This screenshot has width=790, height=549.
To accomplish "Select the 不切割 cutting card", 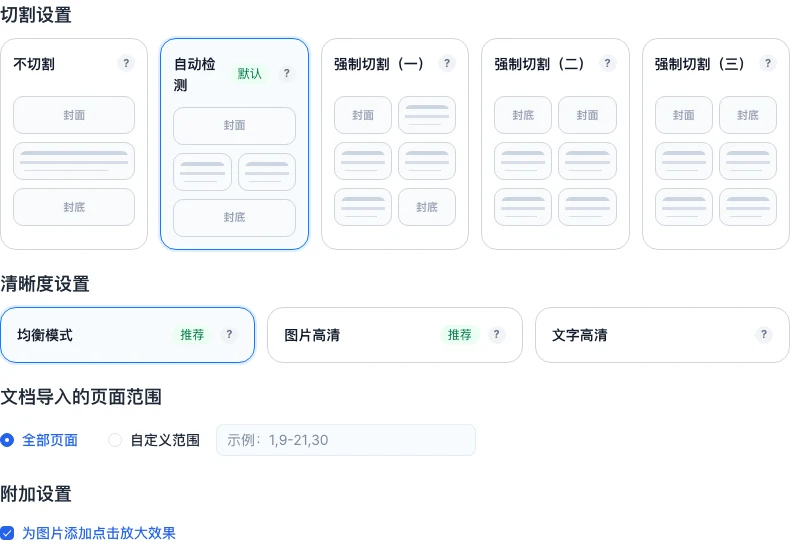I will click(x=74, y=144).
